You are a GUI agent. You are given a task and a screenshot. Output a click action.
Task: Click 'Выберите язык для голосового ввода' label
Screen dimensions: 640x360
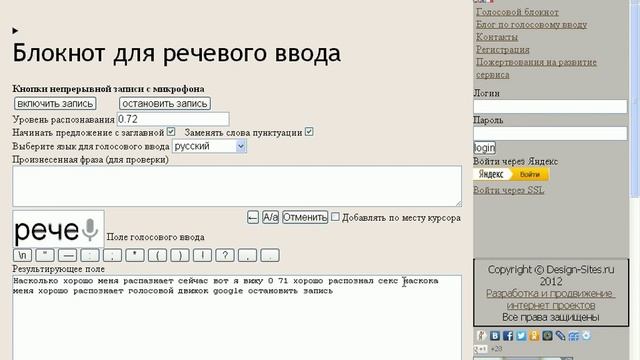tap(91, 146)
